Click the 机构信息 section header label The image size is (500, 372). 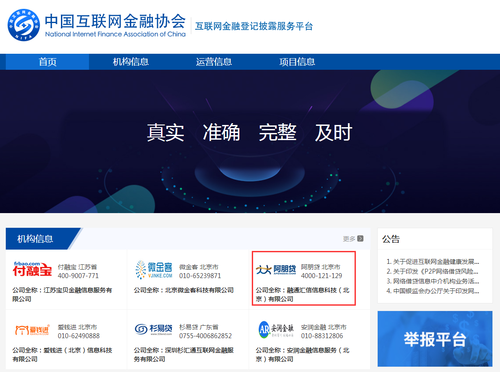[35, 239]
